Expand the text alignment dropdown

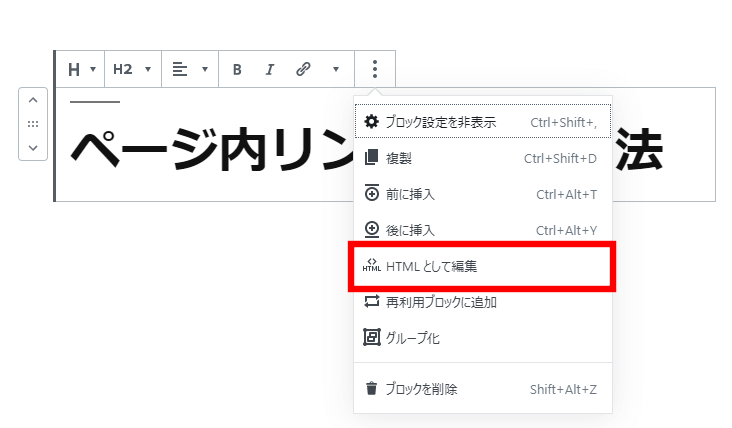(x=189, y=69)
